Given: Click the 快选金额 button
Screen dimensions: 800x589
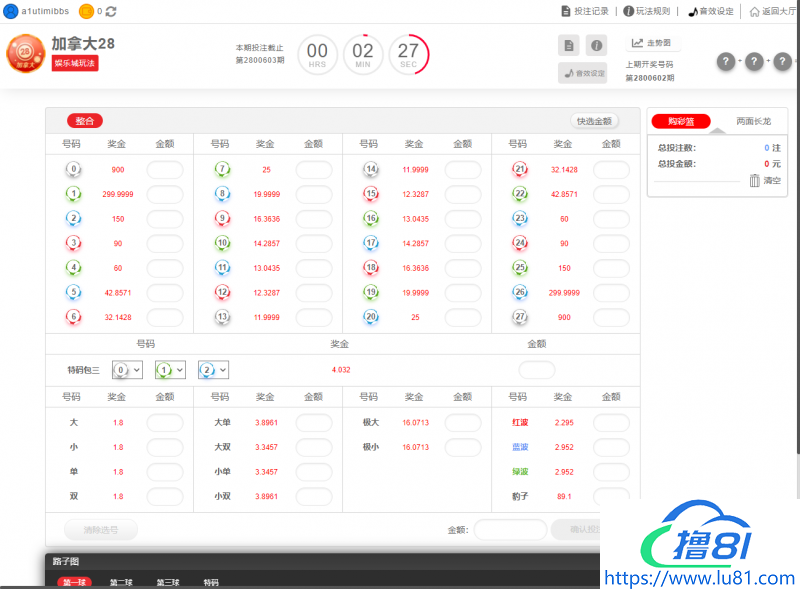Looking at the screenshot, I should click(x=594, y=121).
